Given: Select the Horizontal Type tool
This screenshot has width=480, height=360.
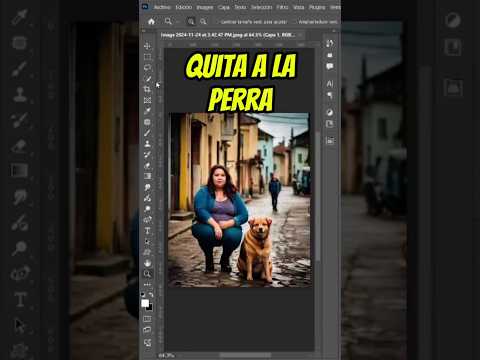Looking at the screenshot, I should pyautogui.click(x=147, y=231).
